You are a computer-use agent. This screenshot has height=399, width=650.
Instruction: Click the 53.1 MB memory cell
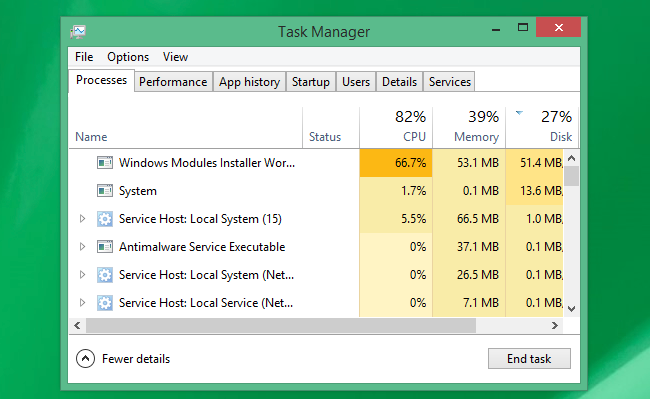[x=469, y=163]
